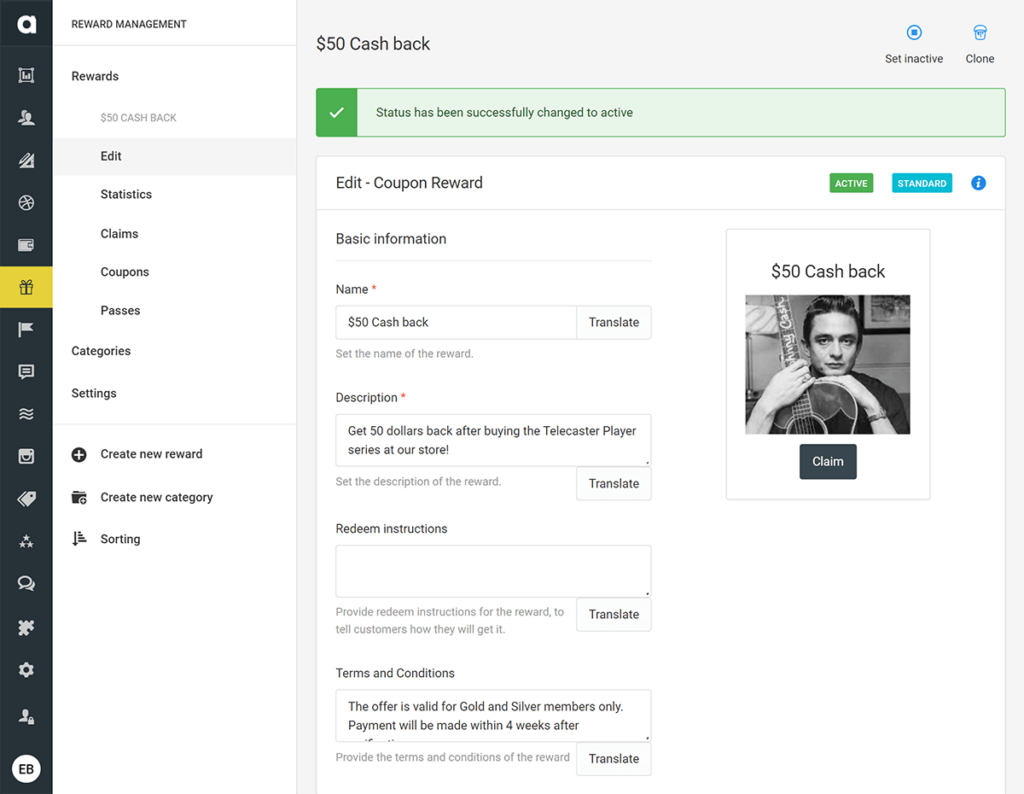Screen dimensions: 1024x794
Task: Open Rewards via the gift icon in sidebar
Action: [x=26, y=287]
